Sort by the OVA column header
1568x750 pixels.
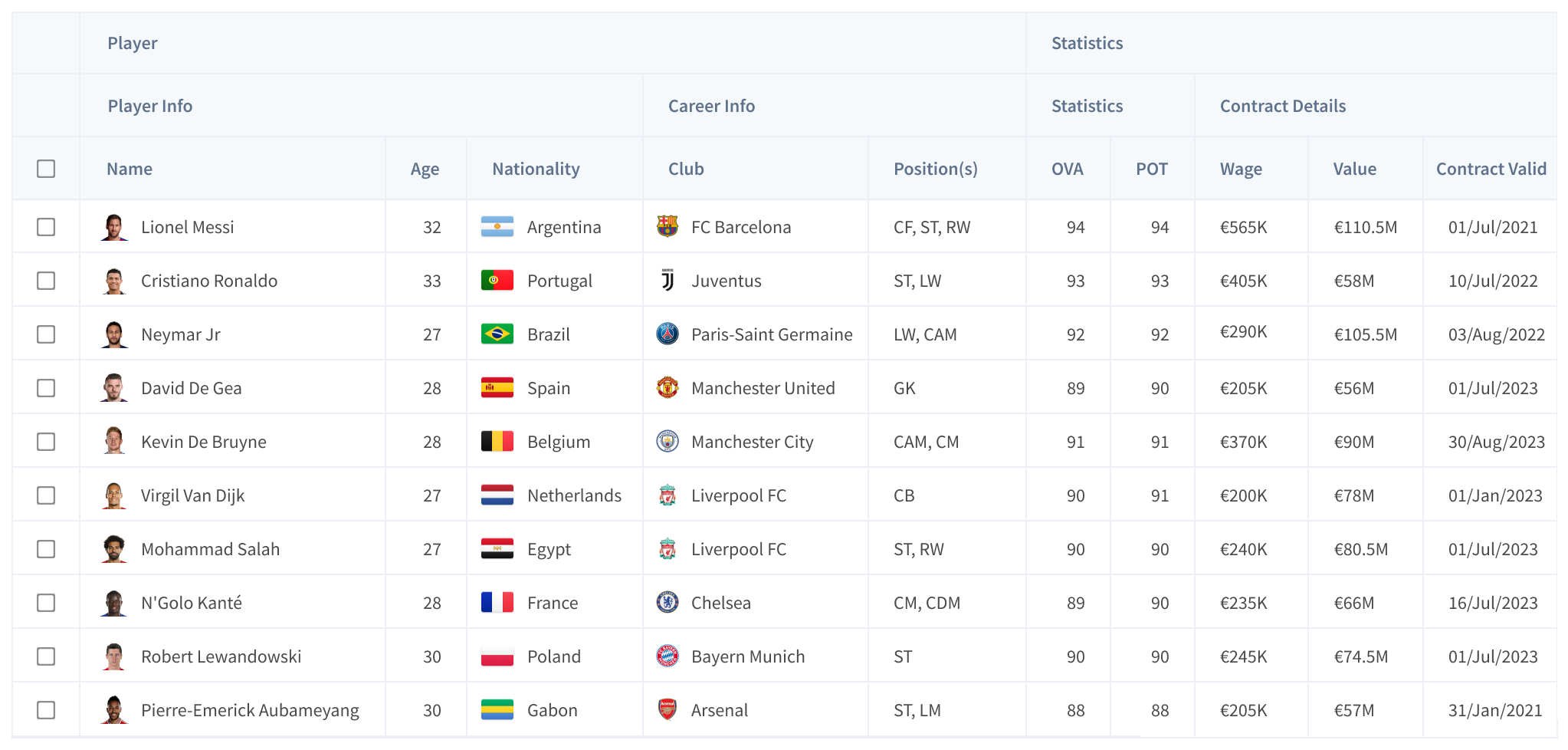click(1067, 169)
